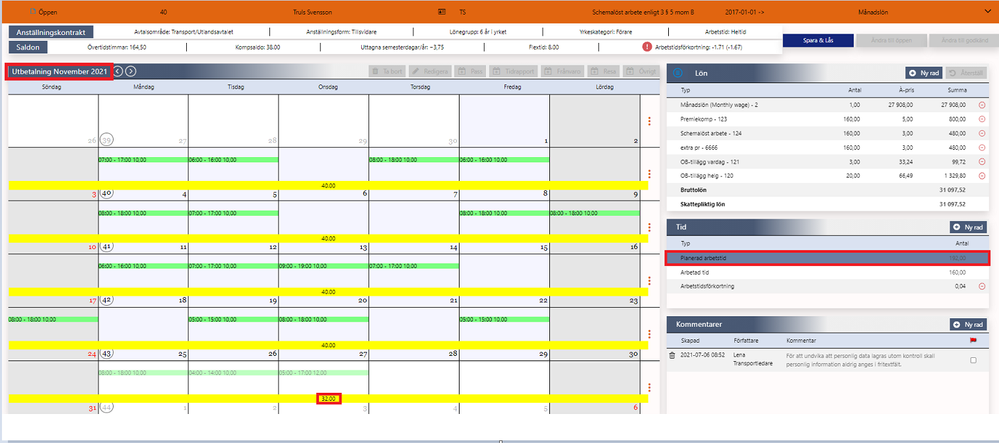Remove the Premiekomp - 123 salary row
Viewport: 999px width, 443px height.
(982, 119)
